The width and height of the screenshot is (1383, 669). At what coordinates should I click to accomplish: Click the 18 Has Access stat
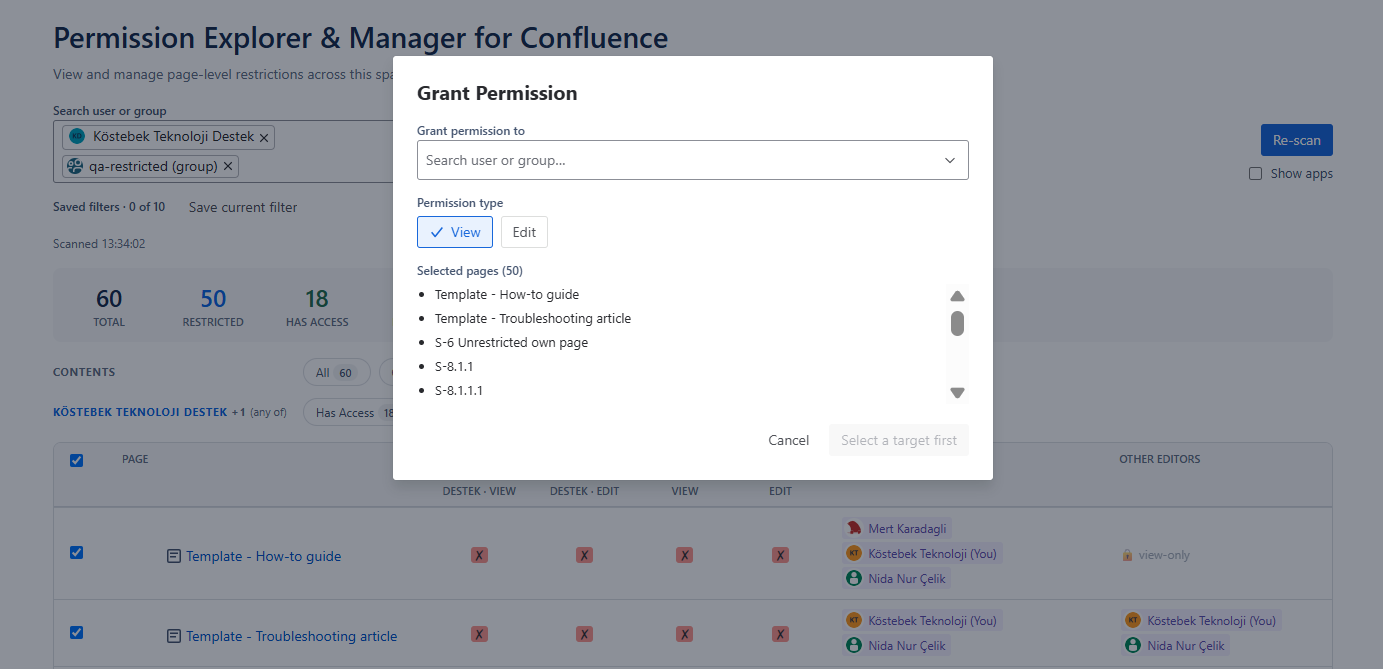317,307
